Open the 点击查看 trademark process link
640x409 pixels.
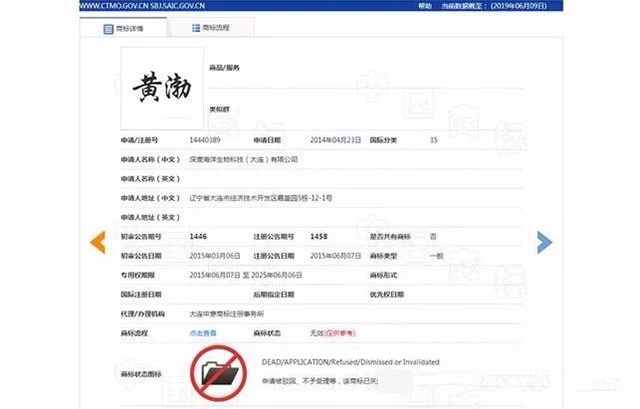click(x=203, y=333)
